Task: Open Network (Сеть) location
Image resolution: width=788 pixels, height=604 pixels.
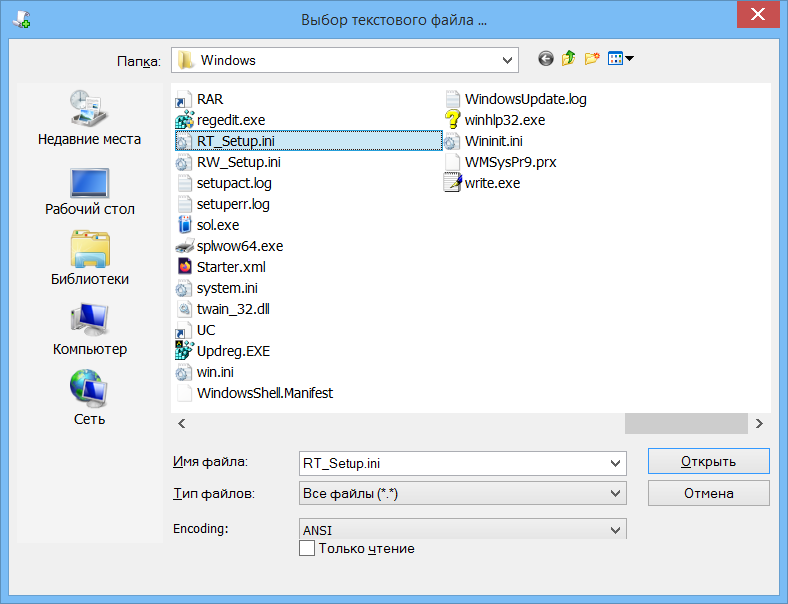Action: point(89,398)
